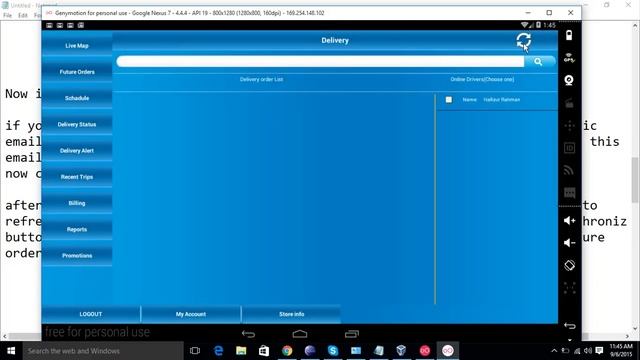Click Online Drivers(Choose one) header text
This screenshot has width=640, height=360.
coord(482,80)
